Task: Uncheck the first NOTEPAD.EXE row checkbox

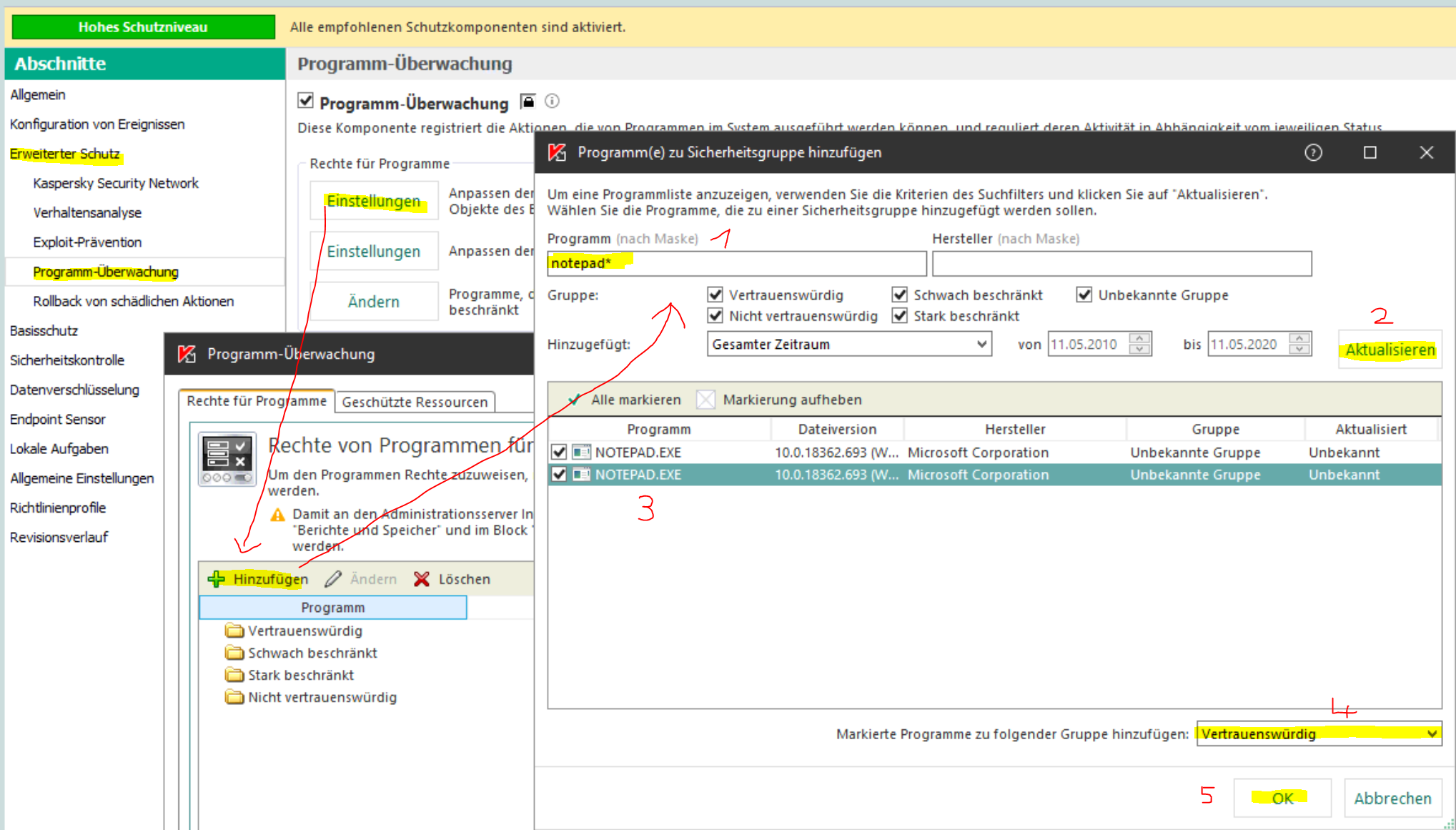Action: pos(559,452)
